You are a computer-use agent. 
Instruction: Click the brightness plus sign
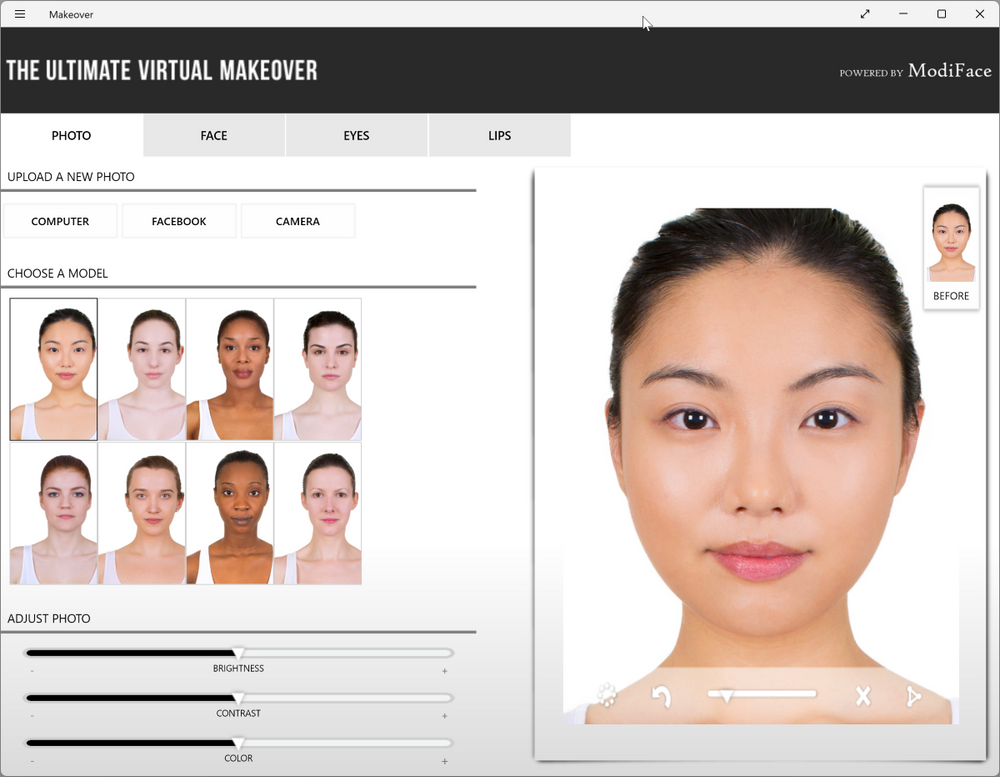click(x=445, y=671)
